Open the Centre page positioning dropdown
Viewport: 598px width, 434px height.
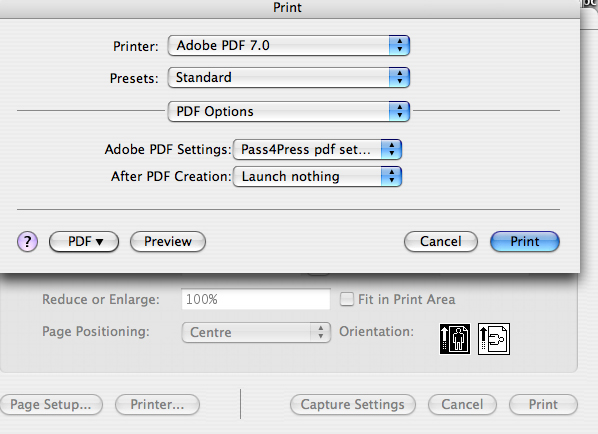point(256,332)
